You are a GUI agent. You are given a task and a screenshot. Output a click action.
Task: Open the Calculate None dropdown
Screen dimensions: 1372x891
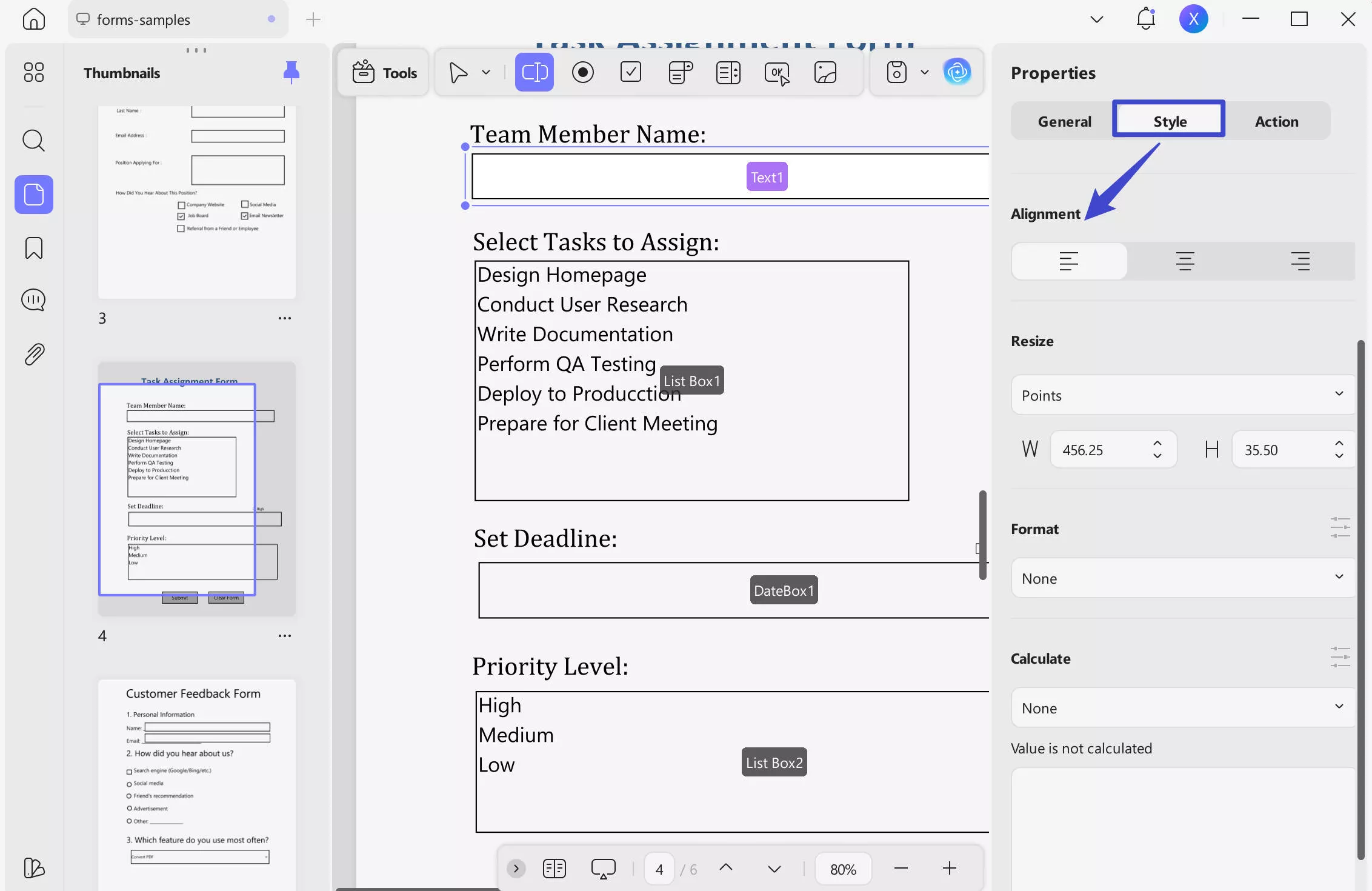point(1182,707)
